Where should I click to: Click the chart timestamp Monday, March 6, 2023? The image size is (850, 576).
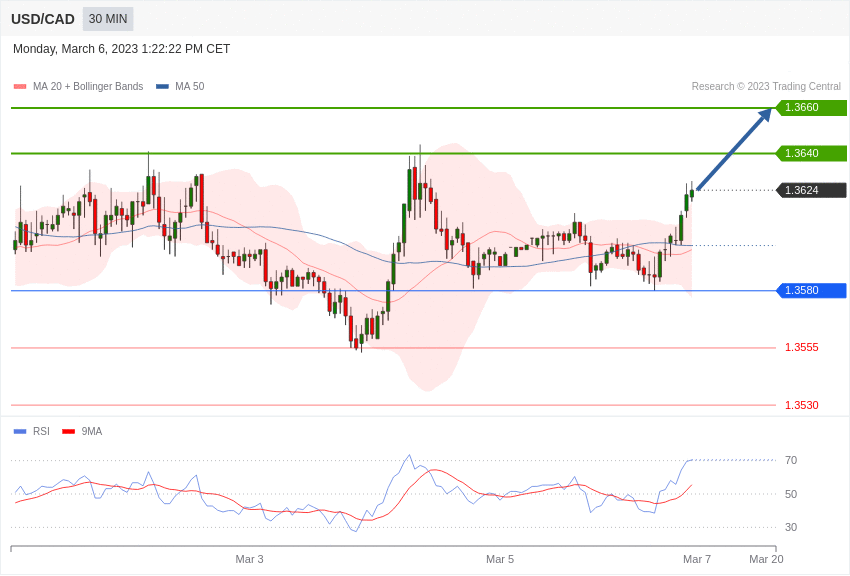(x=75, y=49)
